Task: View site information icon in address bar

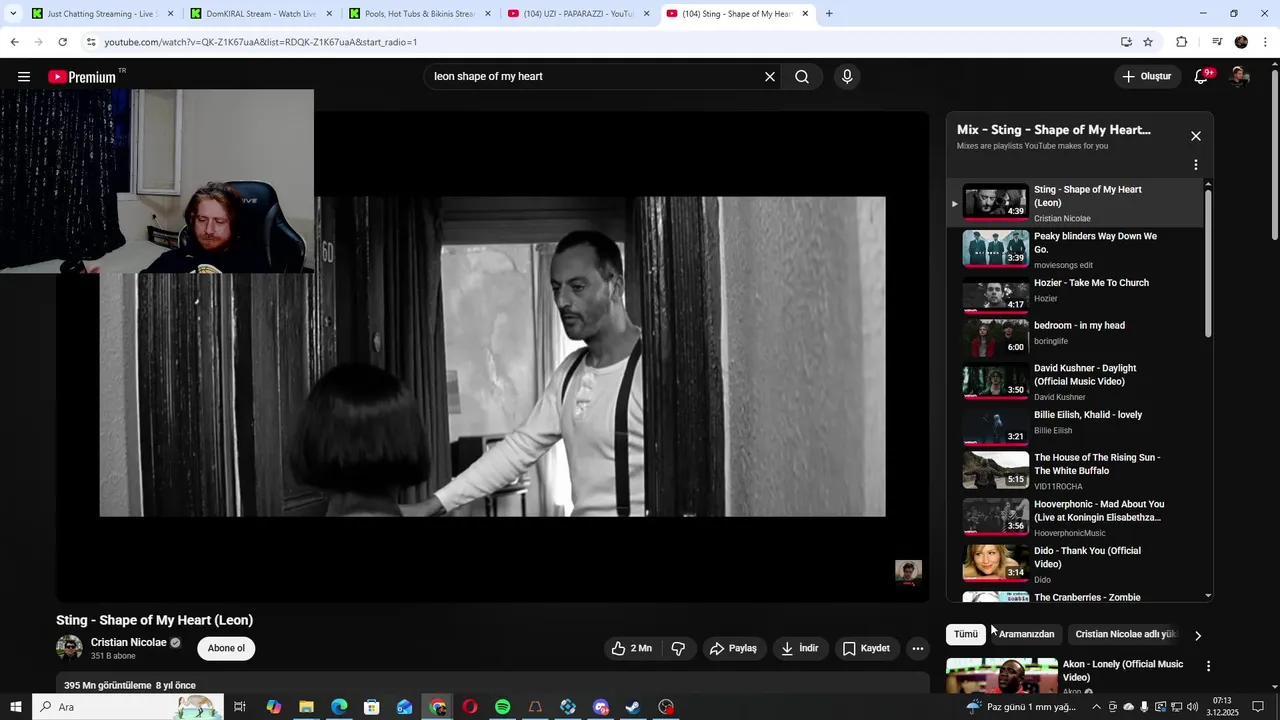Action: 91,42
